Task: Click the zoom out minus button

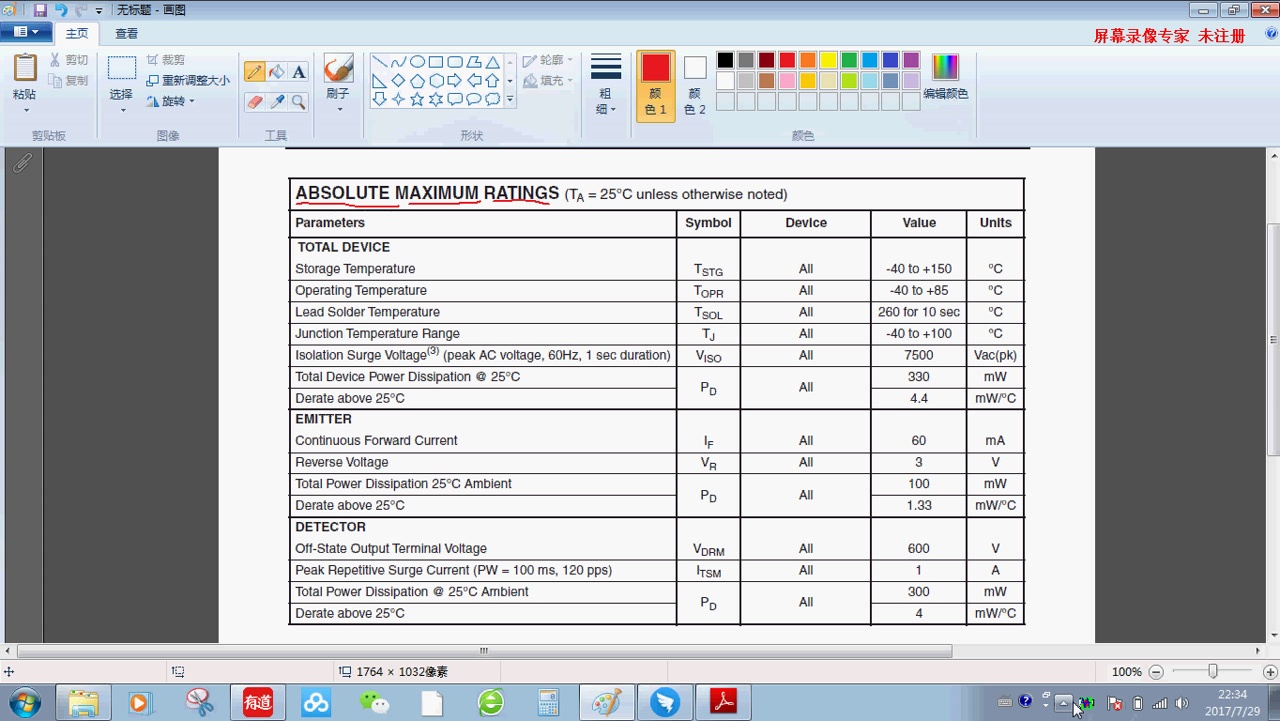Action: point(1156,672)
